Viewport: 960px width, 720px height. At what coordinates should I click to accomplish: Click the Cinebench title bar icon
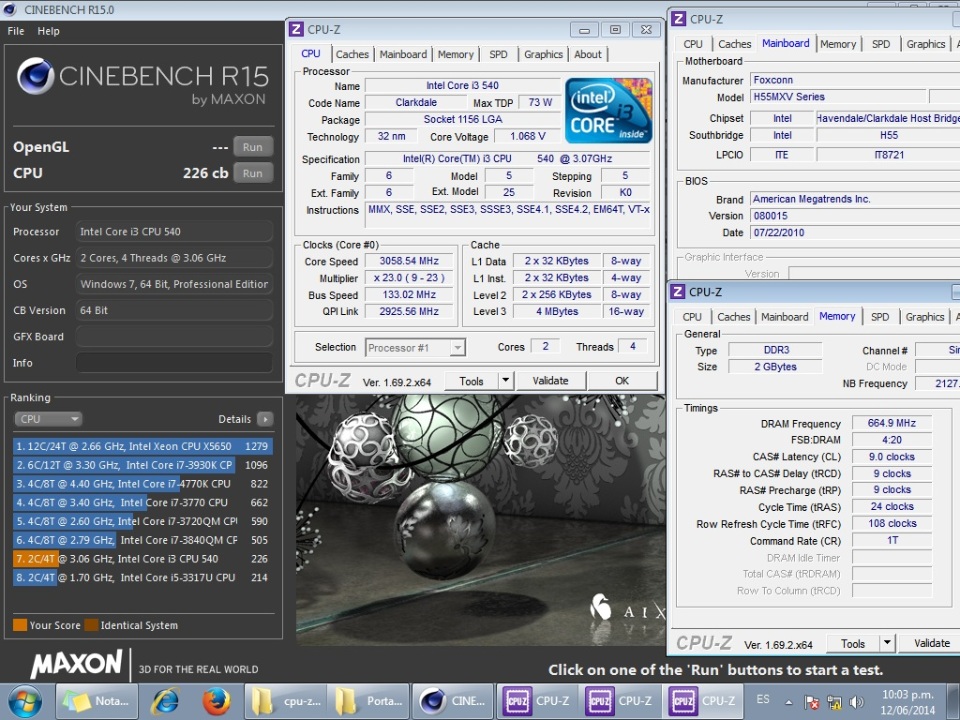(10, 9)
